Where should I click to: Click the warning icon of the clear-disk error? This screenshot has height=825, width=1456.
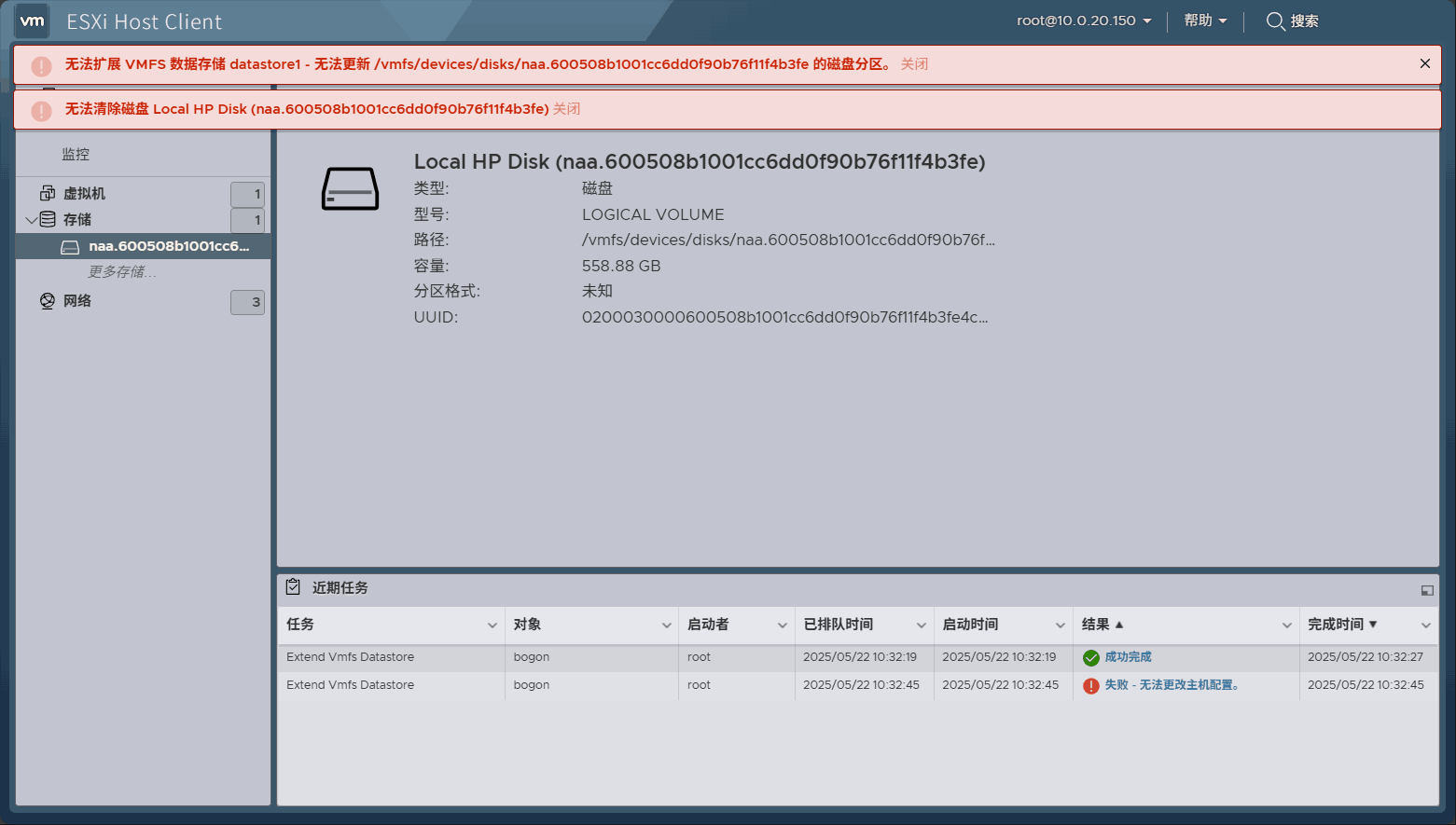[x=41, y=111]
